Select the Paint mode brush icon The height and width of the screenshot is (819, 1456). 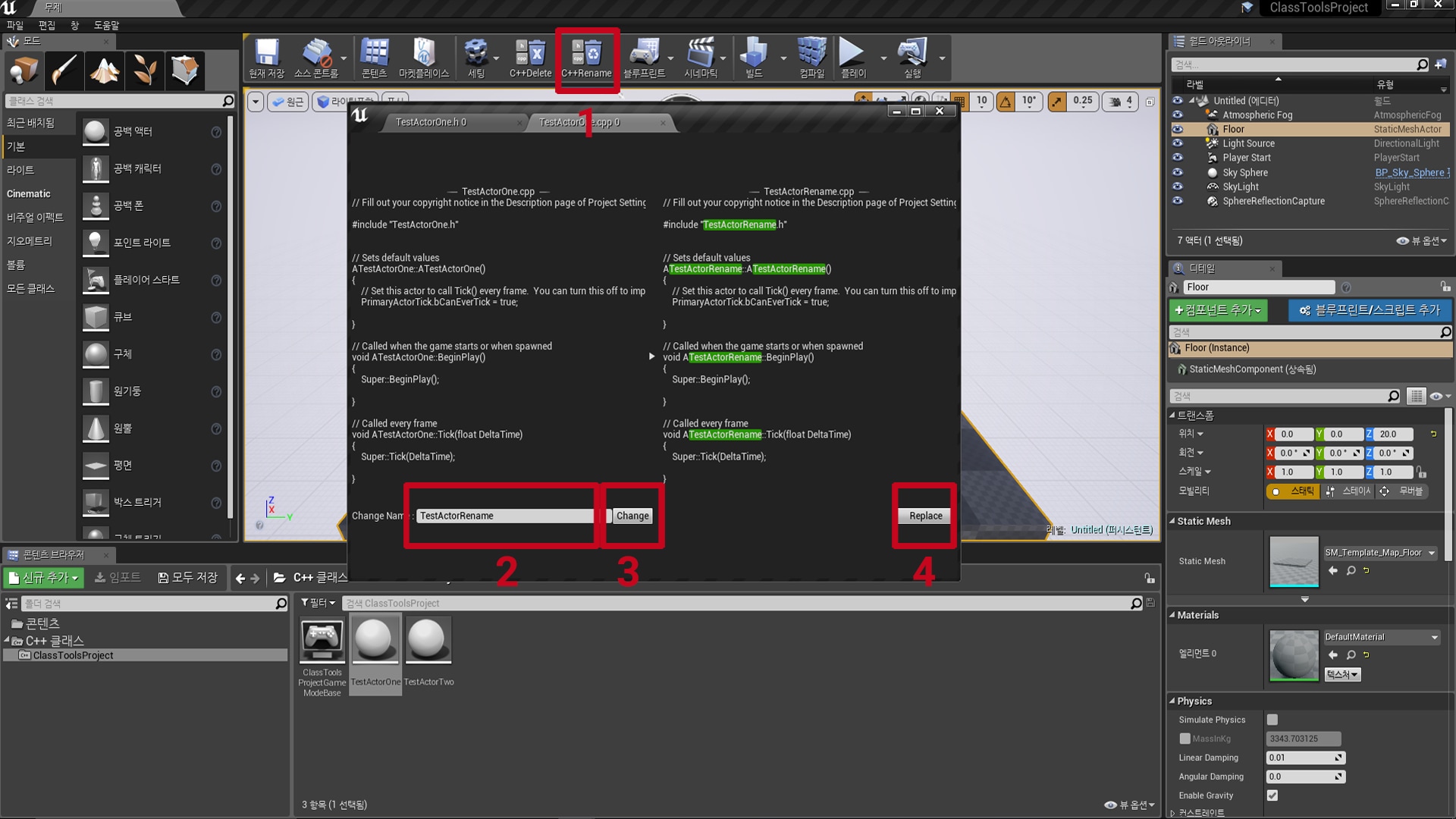pyautogui.click(x=64, y=71)
